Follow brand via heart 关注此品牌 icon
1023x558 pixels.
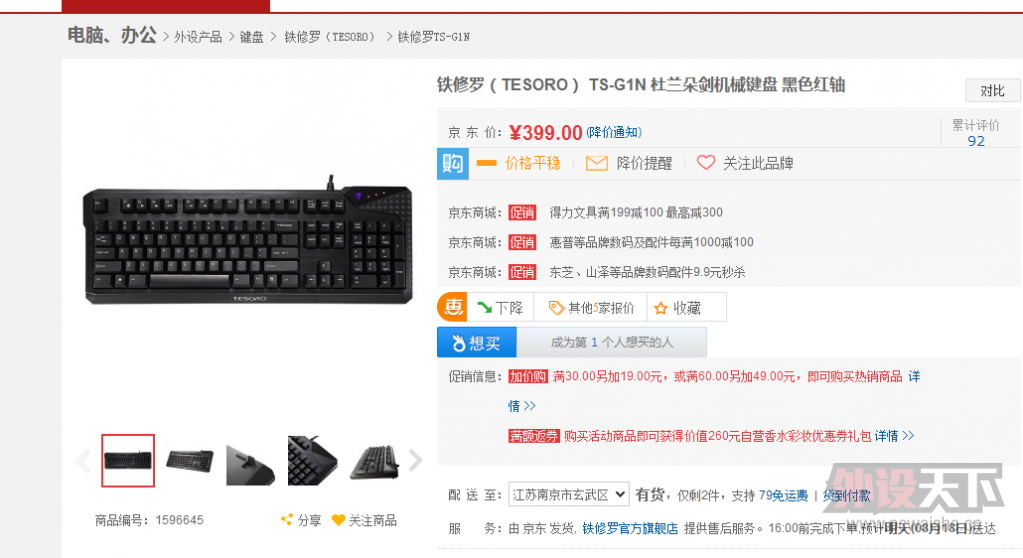706,163
